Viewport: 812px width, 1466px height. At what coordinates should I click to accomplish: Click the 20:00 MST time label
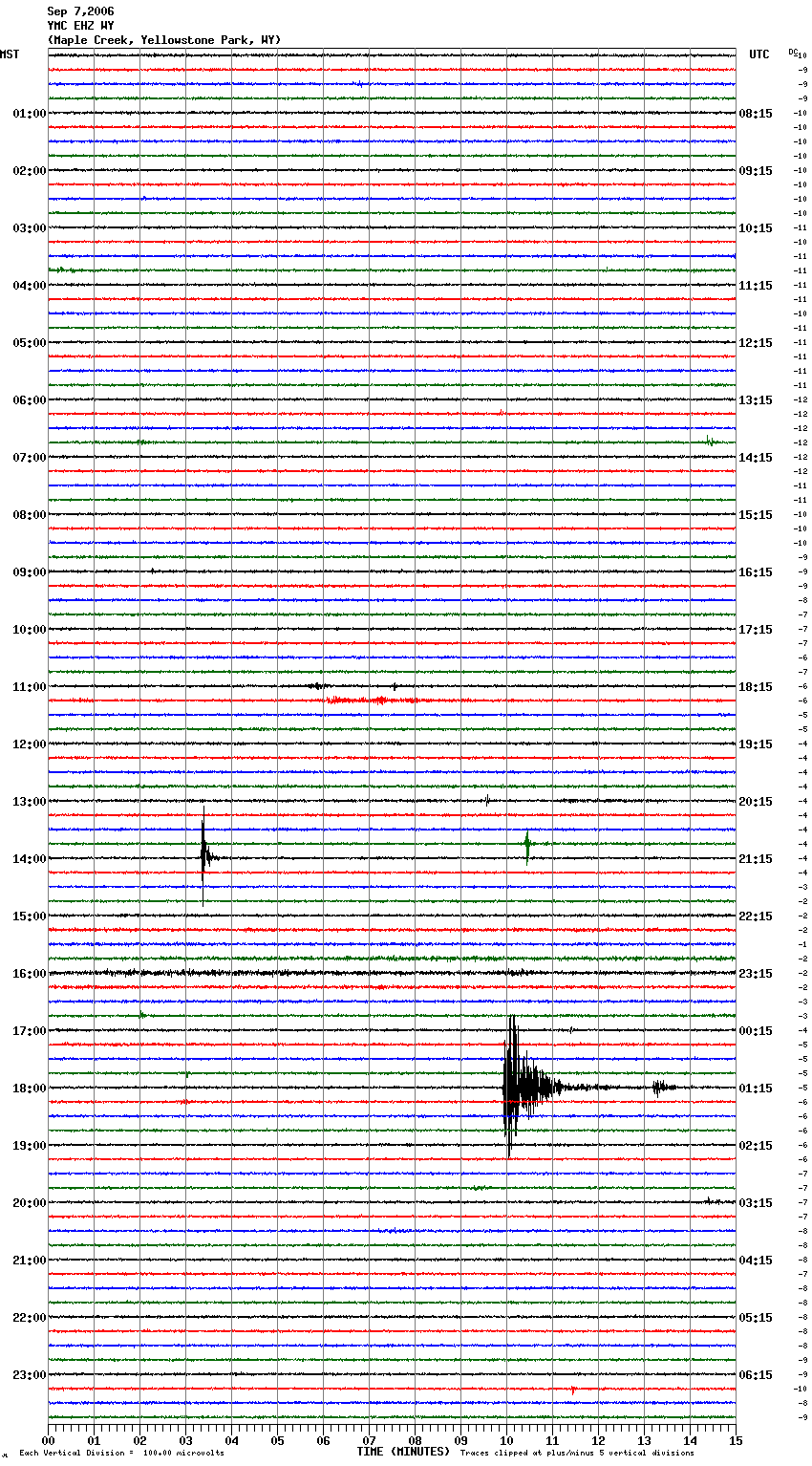click(x=30, y=1203)
